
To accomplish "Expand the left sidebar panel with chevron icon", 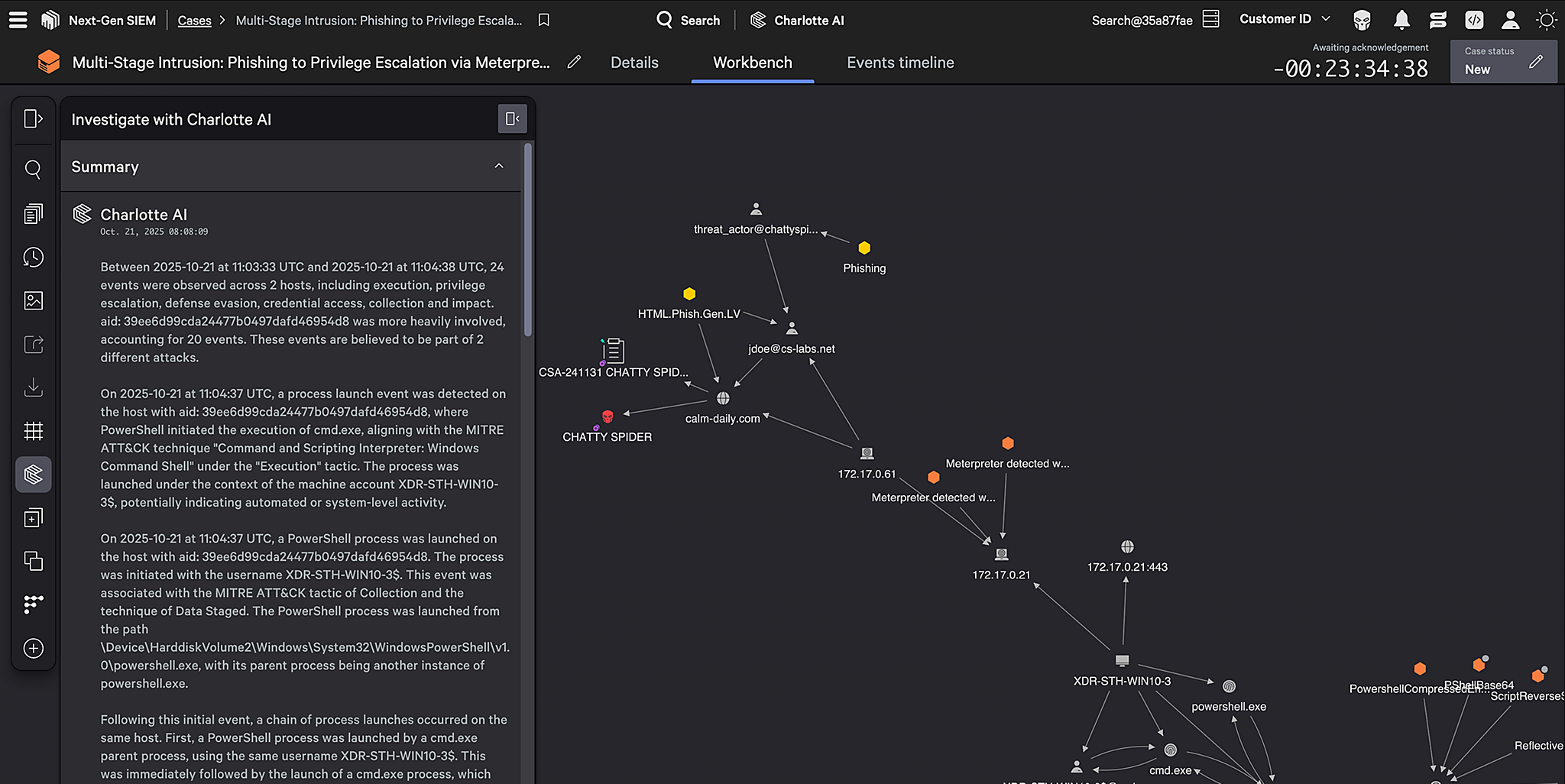I will point(34,118).
